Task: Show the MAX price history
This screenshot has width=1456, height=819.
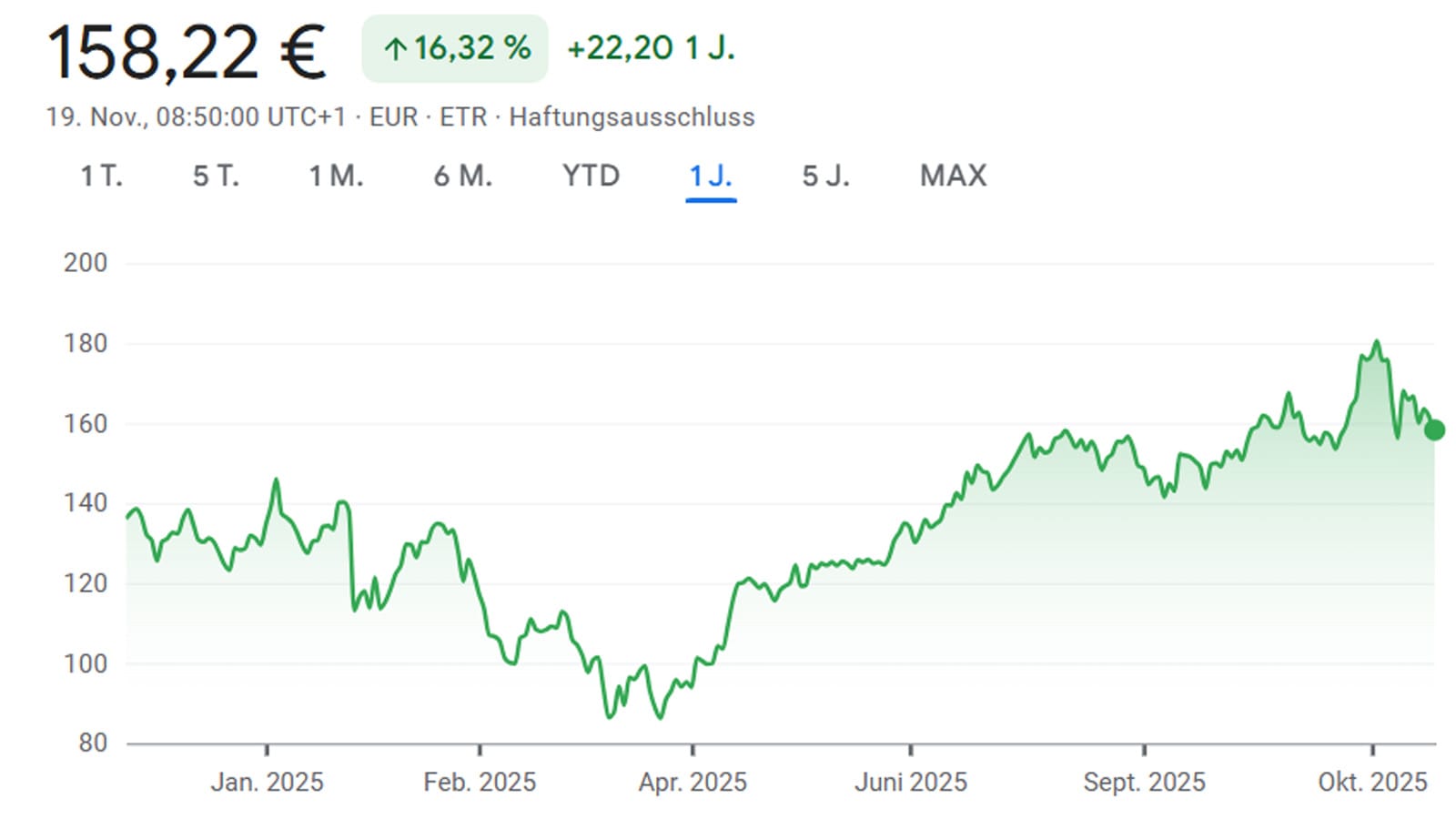Action: tap(953, 176)
